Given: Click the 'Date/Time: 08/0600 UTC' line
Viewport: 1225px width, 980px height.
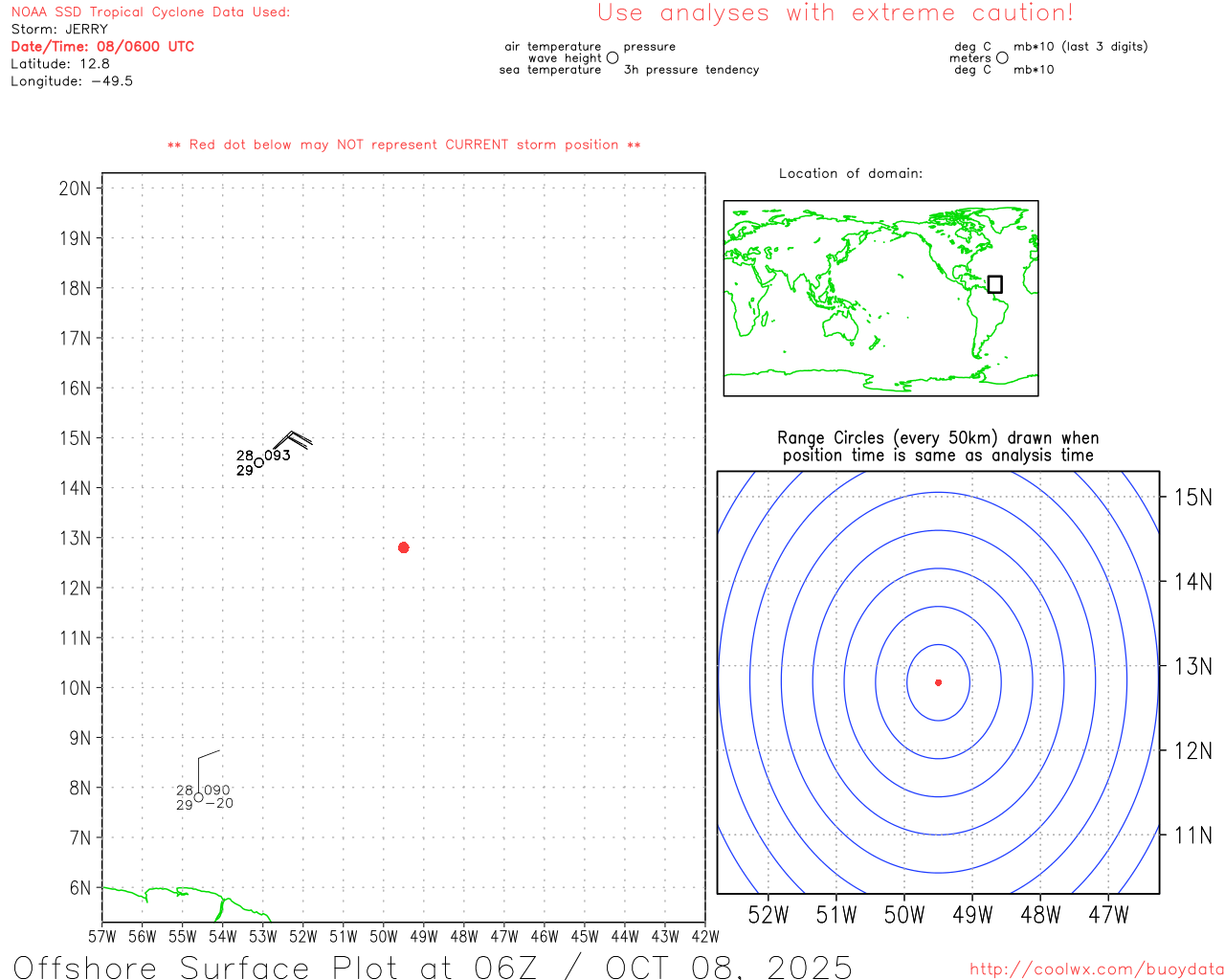Looking at the screenshot, I should click(102, 47).
